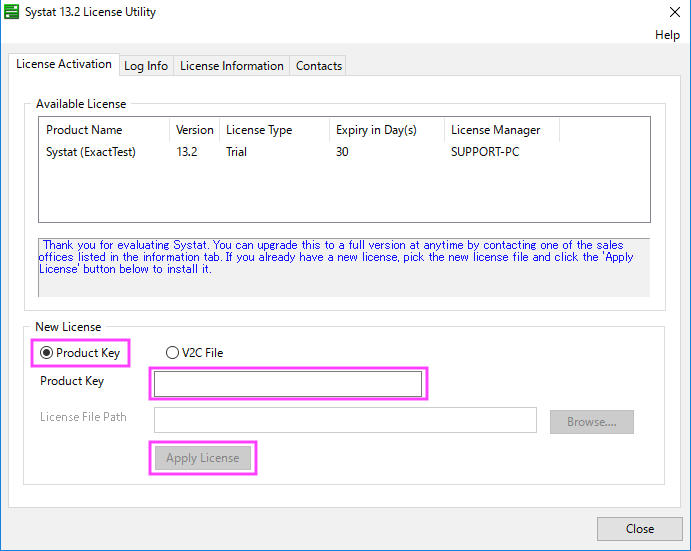Click the 13.2 version cell

[x=187, y=152]
